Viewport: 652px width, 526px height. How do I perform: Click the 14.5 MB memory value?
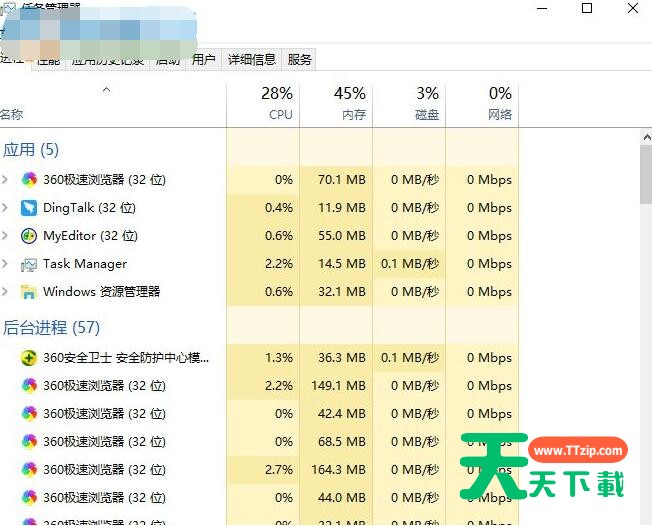point(342,264)
